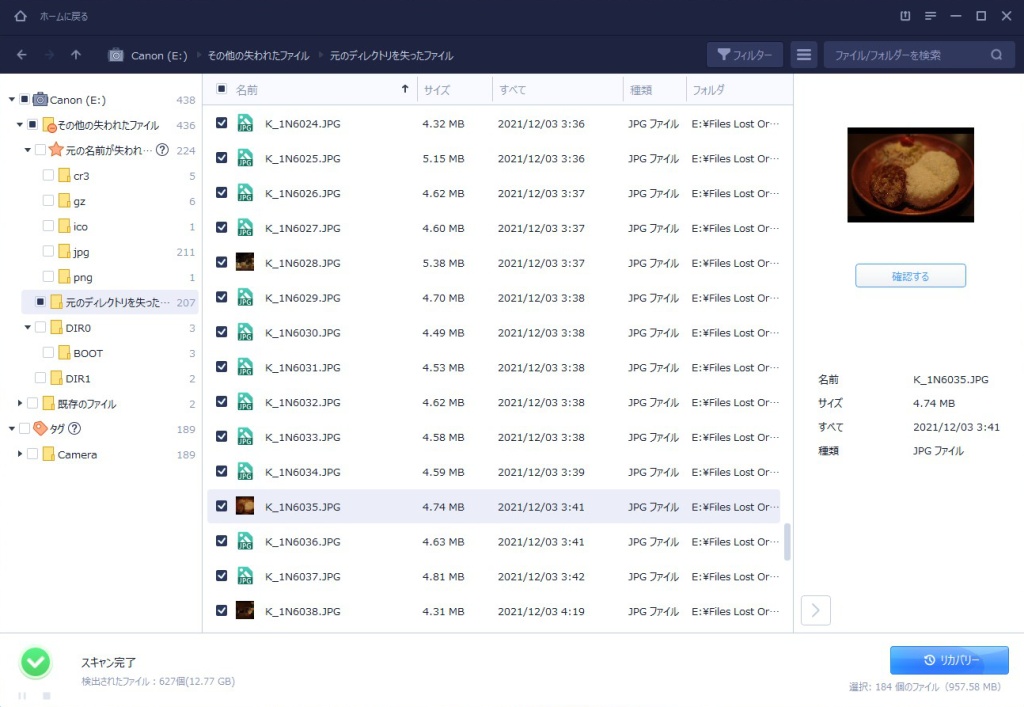Image resolution: width=1024 pixels, height=707 pixels.
Task: Click the help icon beside 元の名前が失われ
Action: tap(163, 150)
